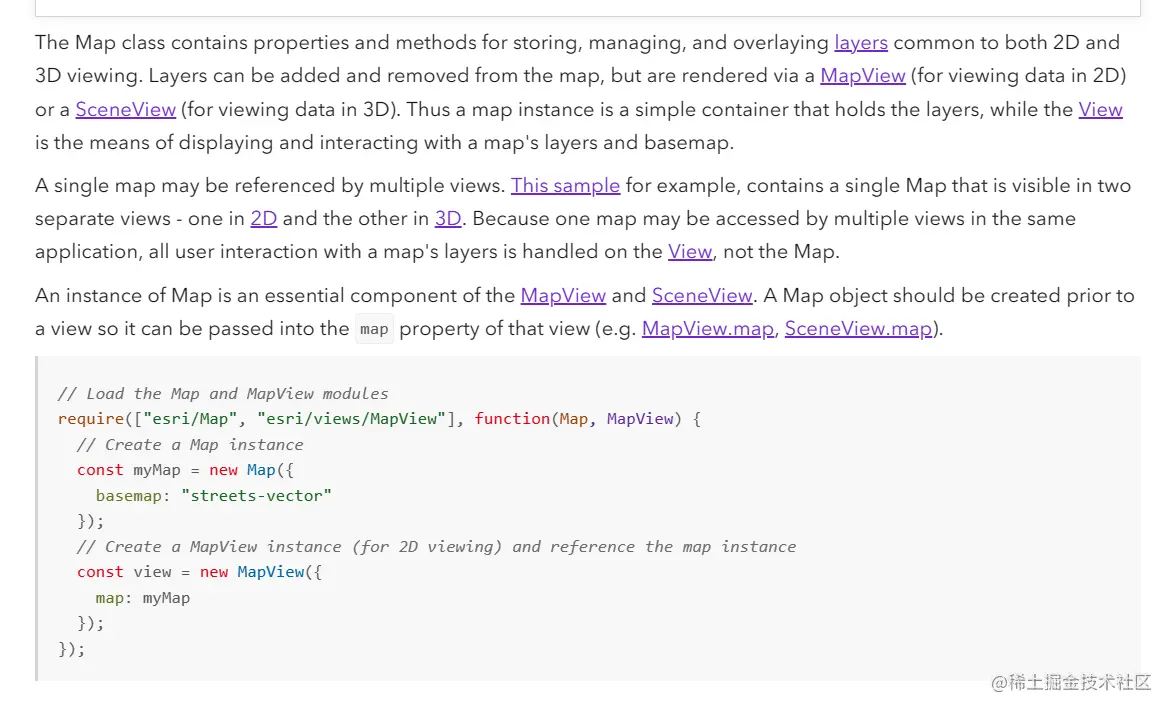
Task: Follow the SceneView link after 'or a'
Action: pyautogui.click(x=126, y=109)
